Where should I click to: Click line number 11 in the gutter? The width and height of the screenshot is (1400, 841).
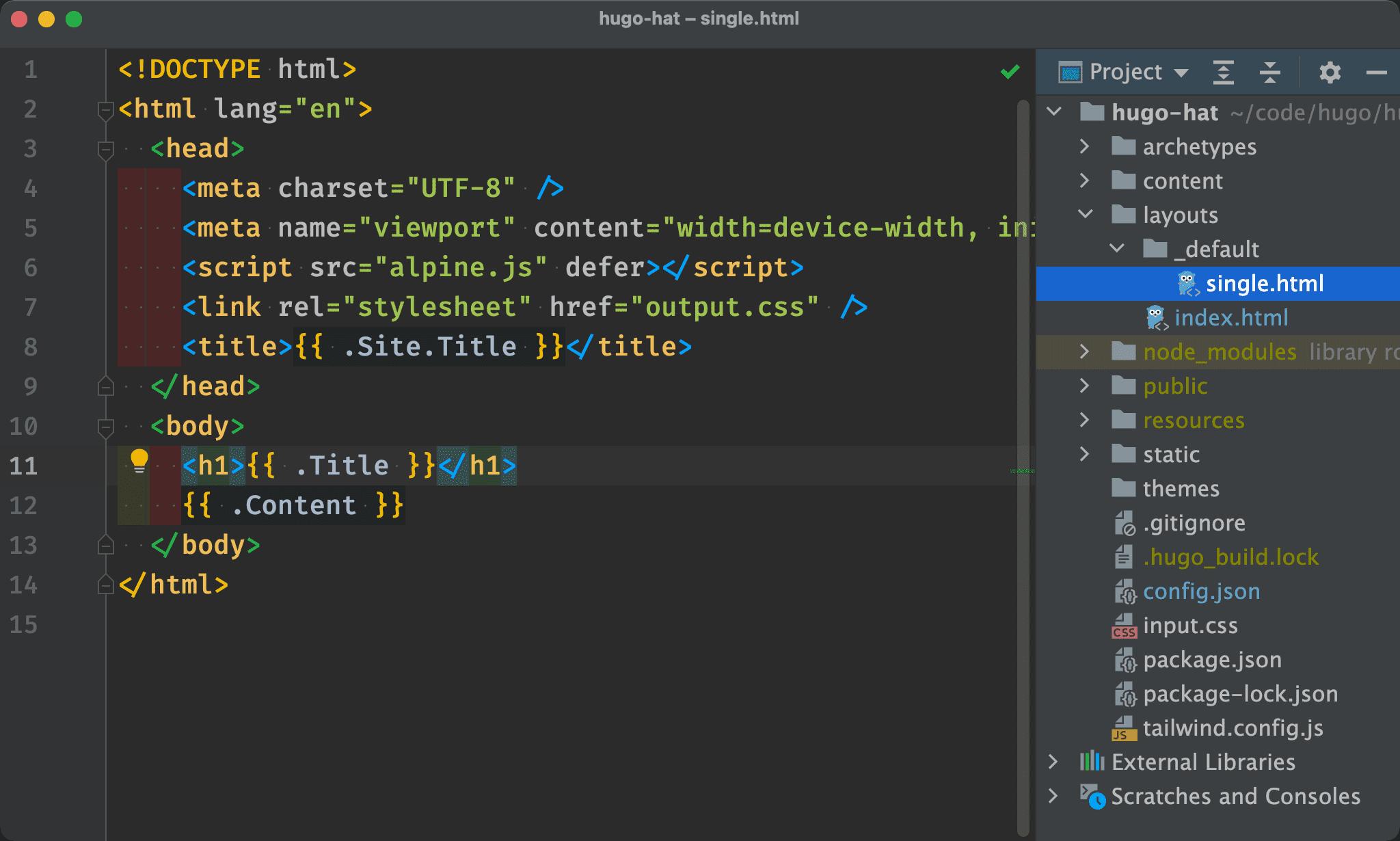point(23,466)
